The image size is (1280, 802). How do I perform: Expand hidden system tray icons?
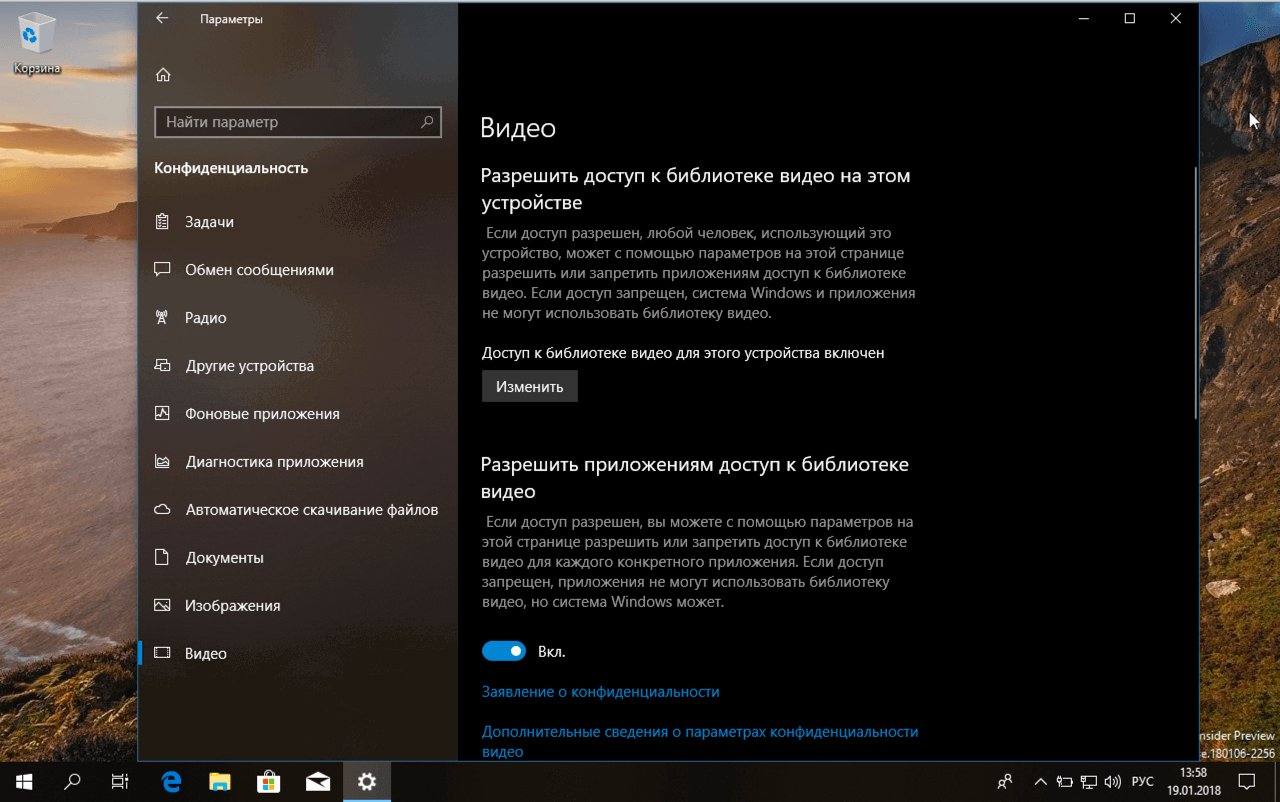1040,781
